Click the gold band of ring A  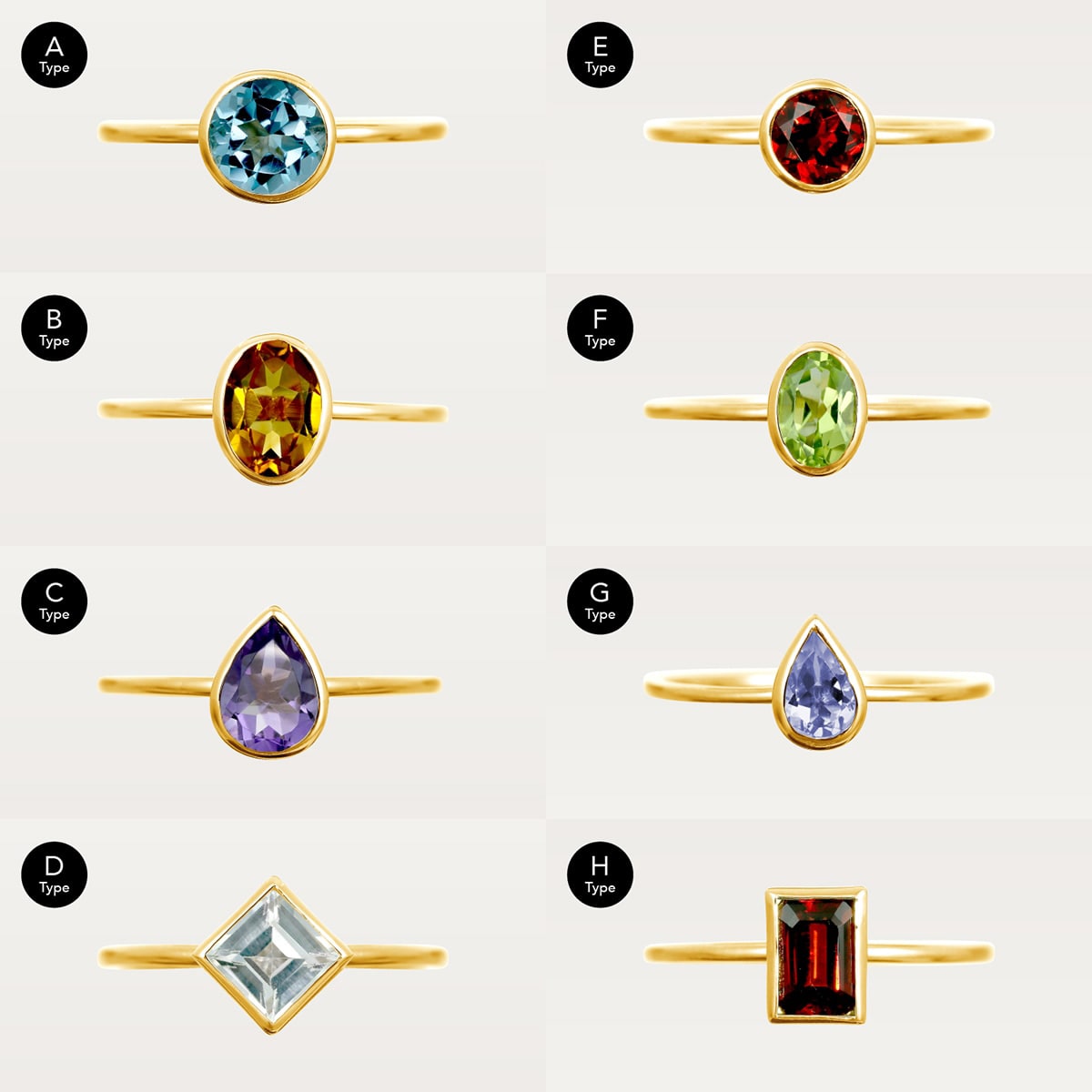tap(391, 128)
